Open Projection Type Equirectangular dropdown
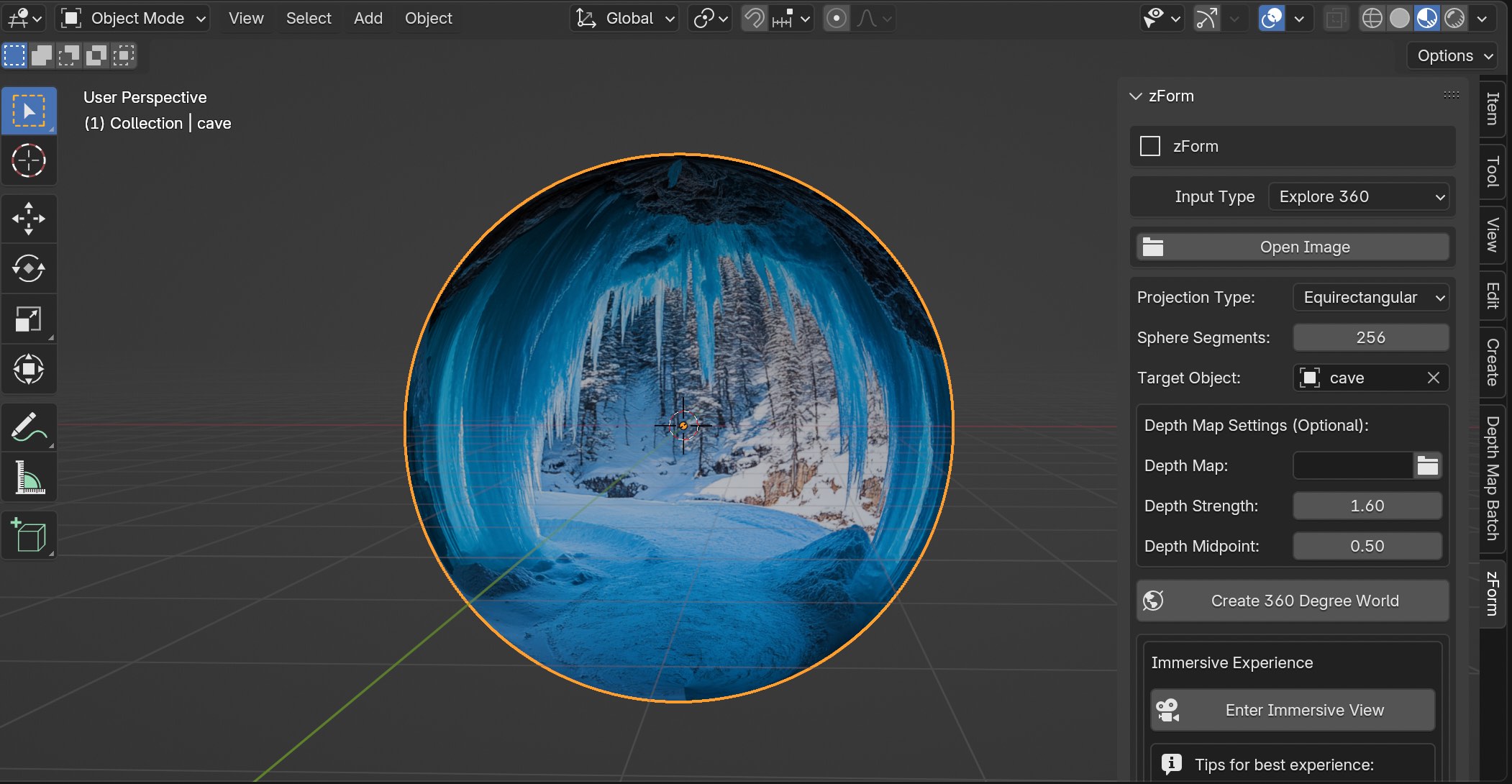 click(1370, 297)
